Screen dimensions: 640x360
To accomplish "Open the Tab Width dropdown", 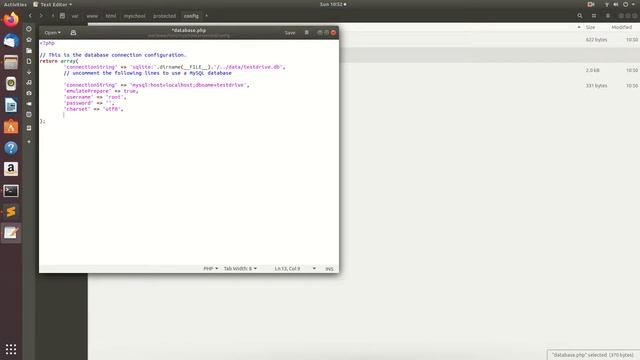I will tap(240, 269).
